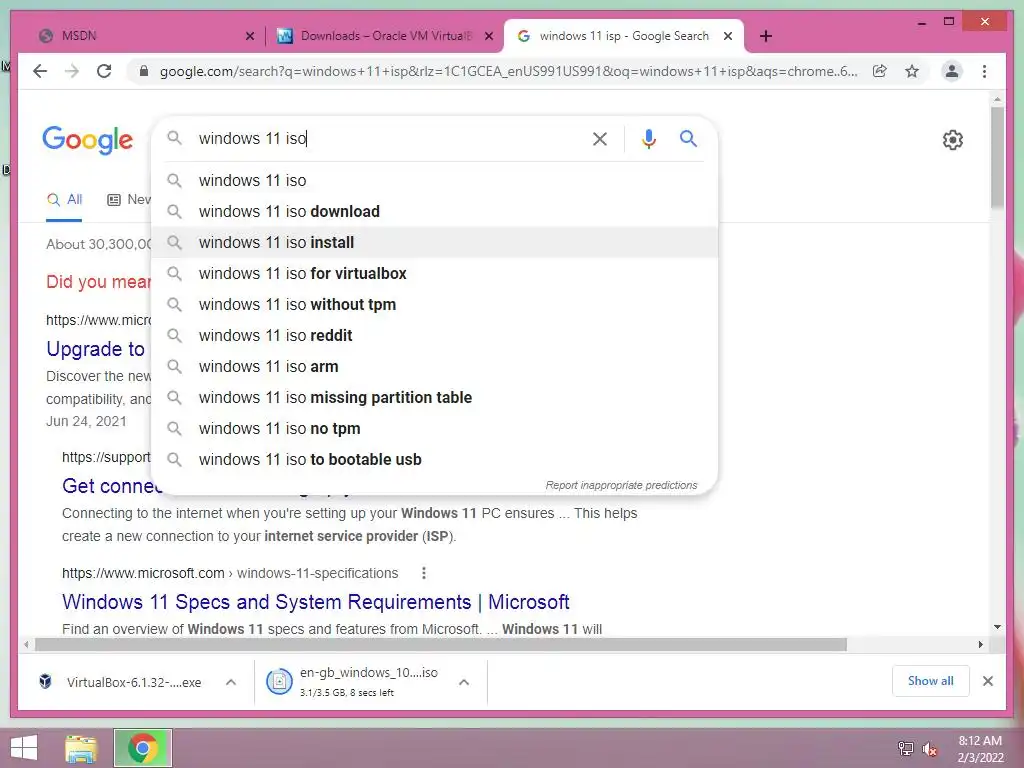This screenshot has width=1024, height=768.
Task: Click the horizontal scrollbar thumb
Action: (x=441, y=645)
